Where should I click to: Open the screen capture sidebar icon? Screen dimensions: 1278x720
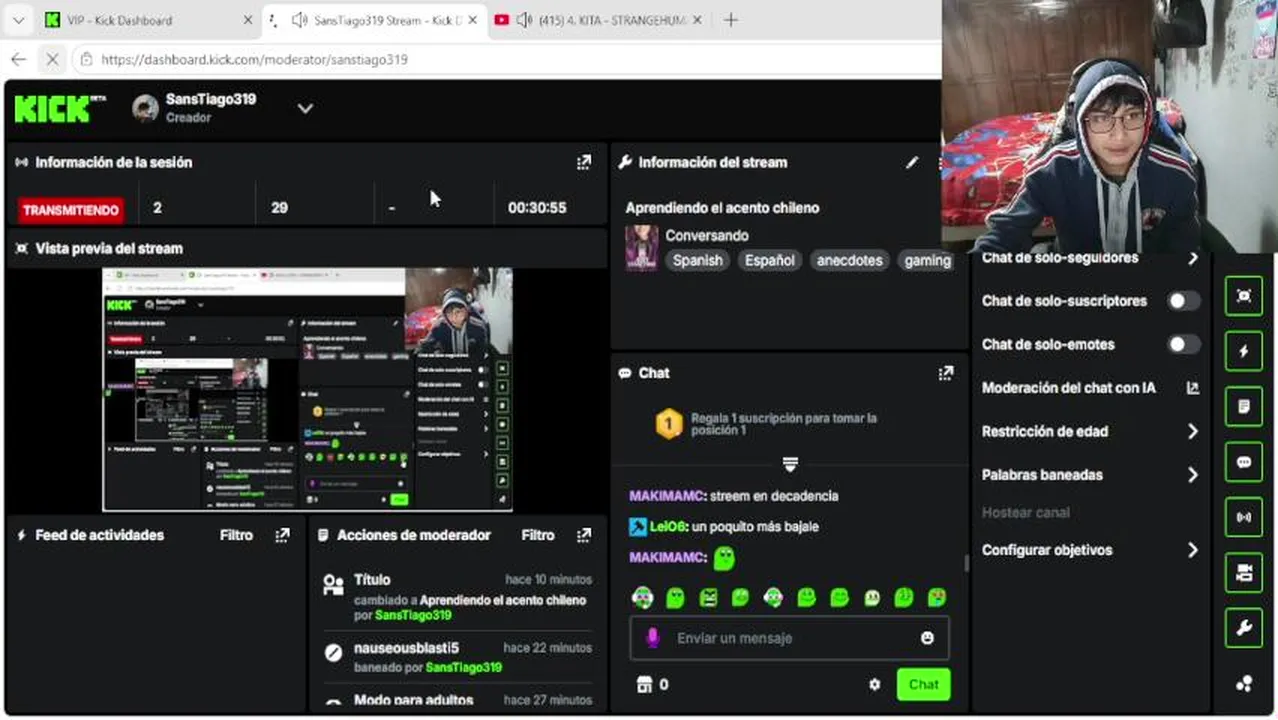tap(1244, 296)
